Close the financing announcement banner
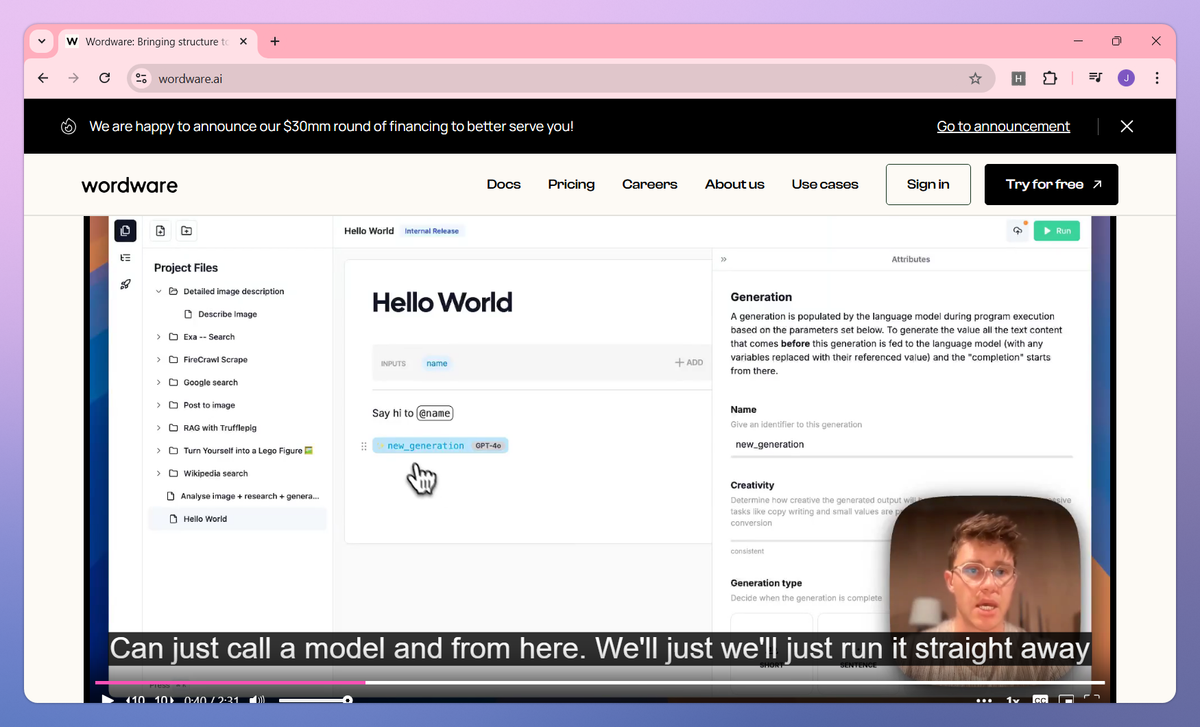 coord(1126,126)
